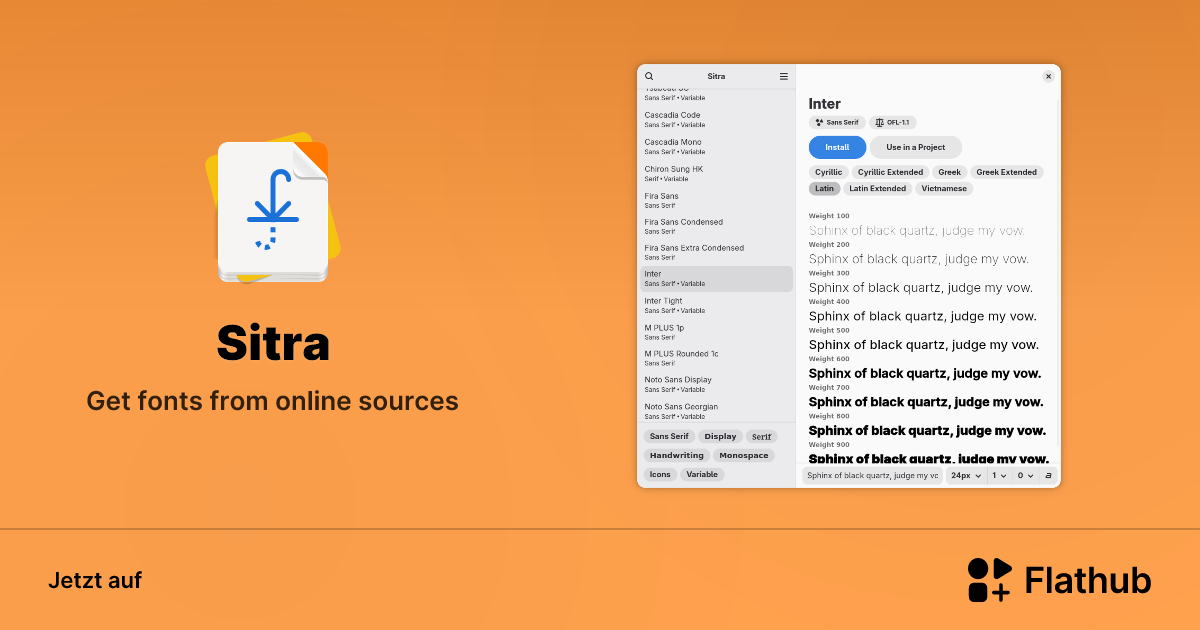Select Fira Sans Condensed from the font list
Screen dimensions: 1200x630
[x=700, y=226]
